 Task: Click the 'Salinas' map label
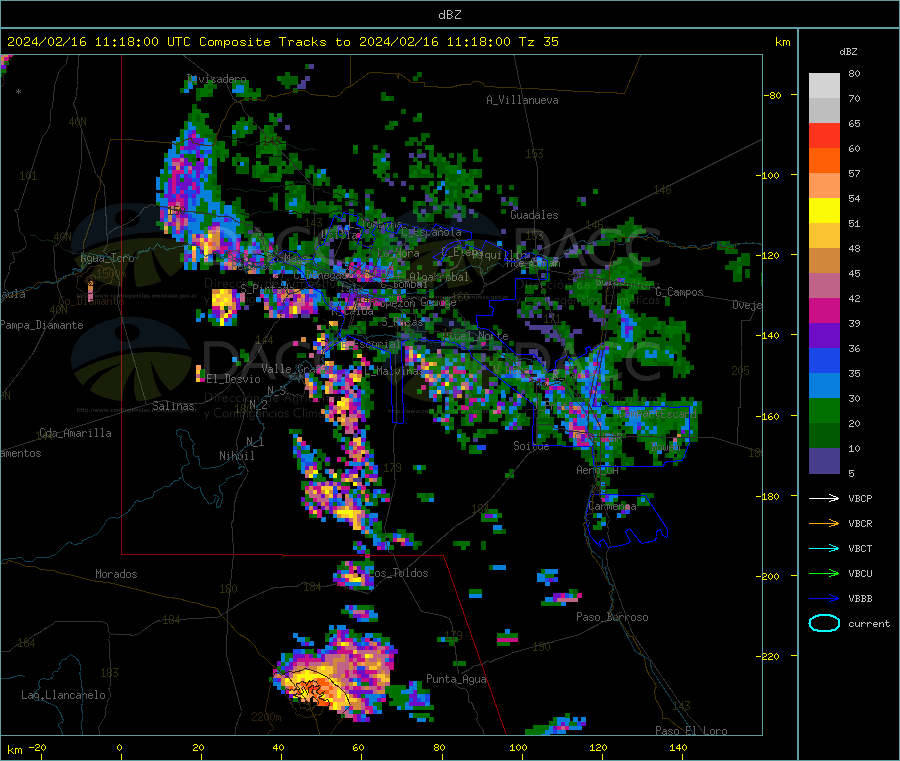click(x=173, y=406)
